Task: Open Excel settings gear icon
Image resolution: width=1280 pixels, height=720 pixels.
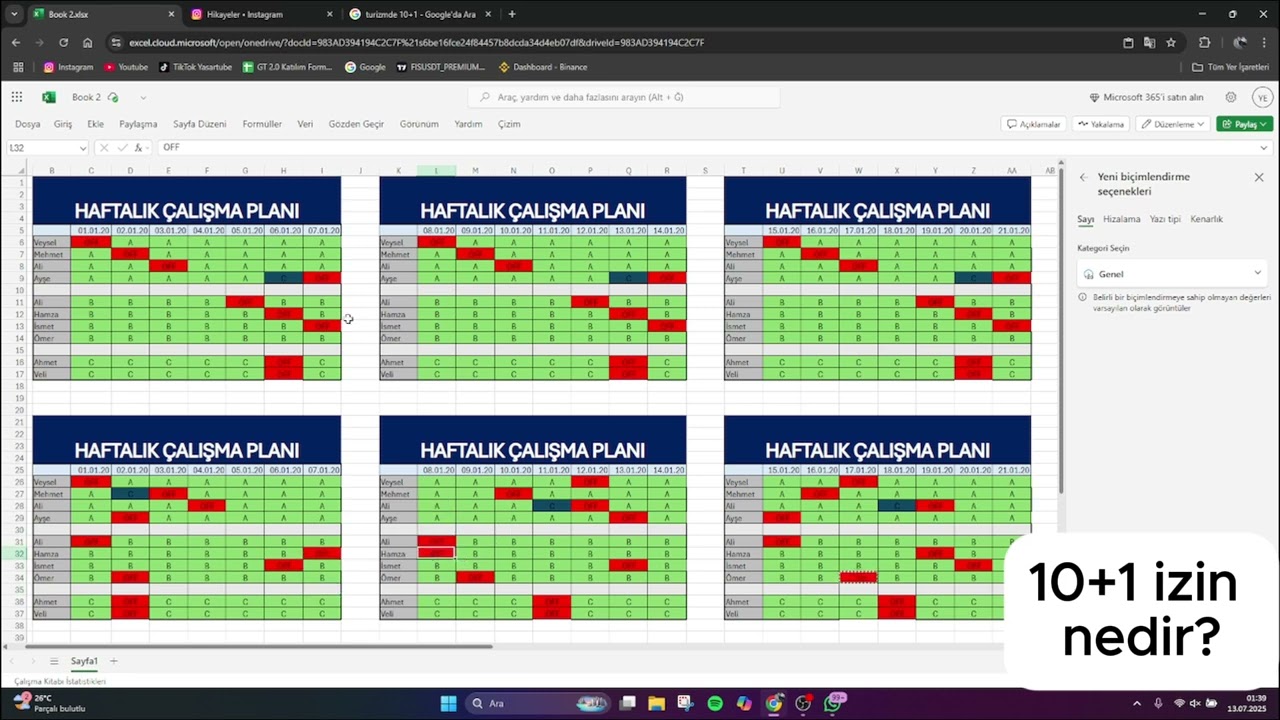Action: coord(1231,97)
